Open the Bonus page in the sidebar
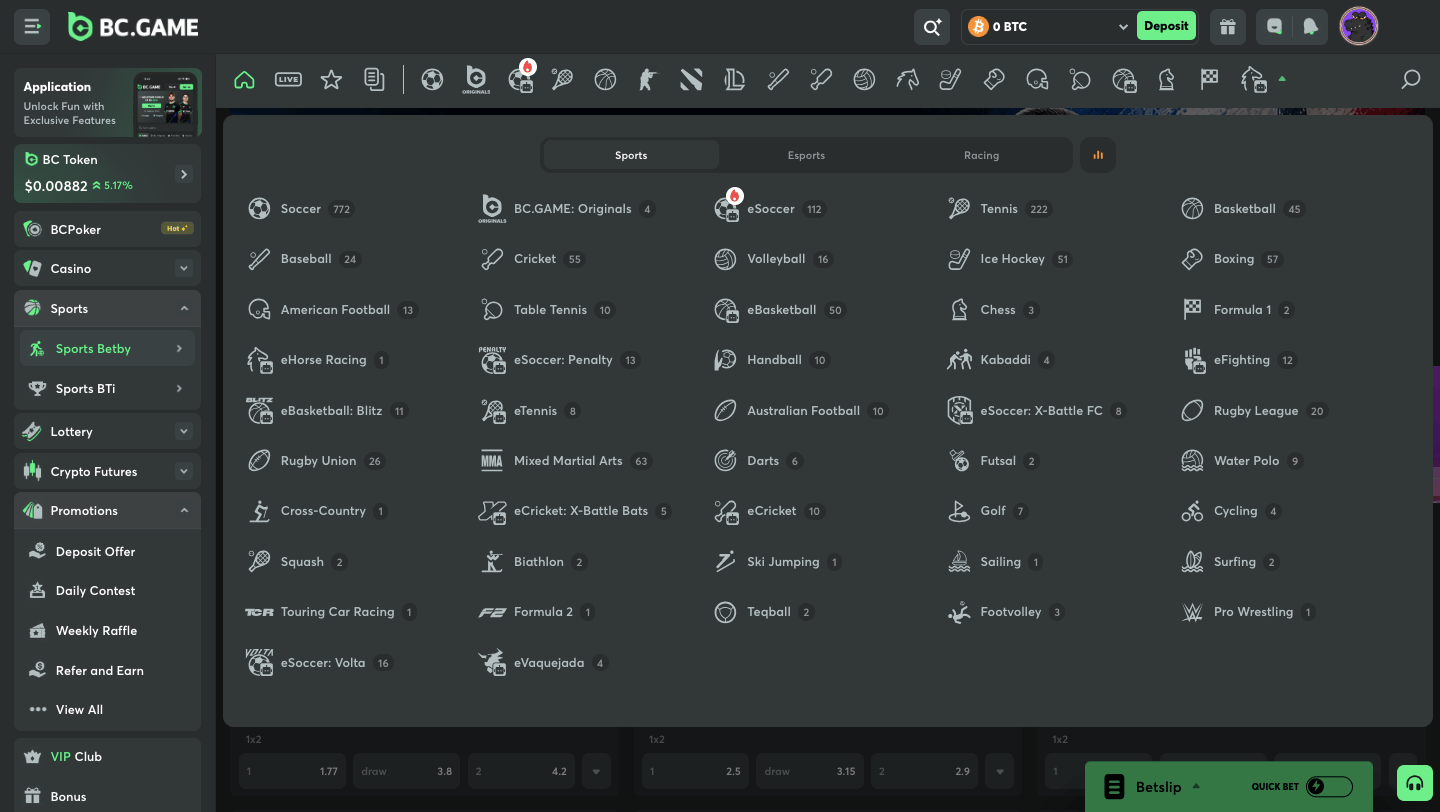This screenshot has height=812, width=1440. tap(107, 797)
